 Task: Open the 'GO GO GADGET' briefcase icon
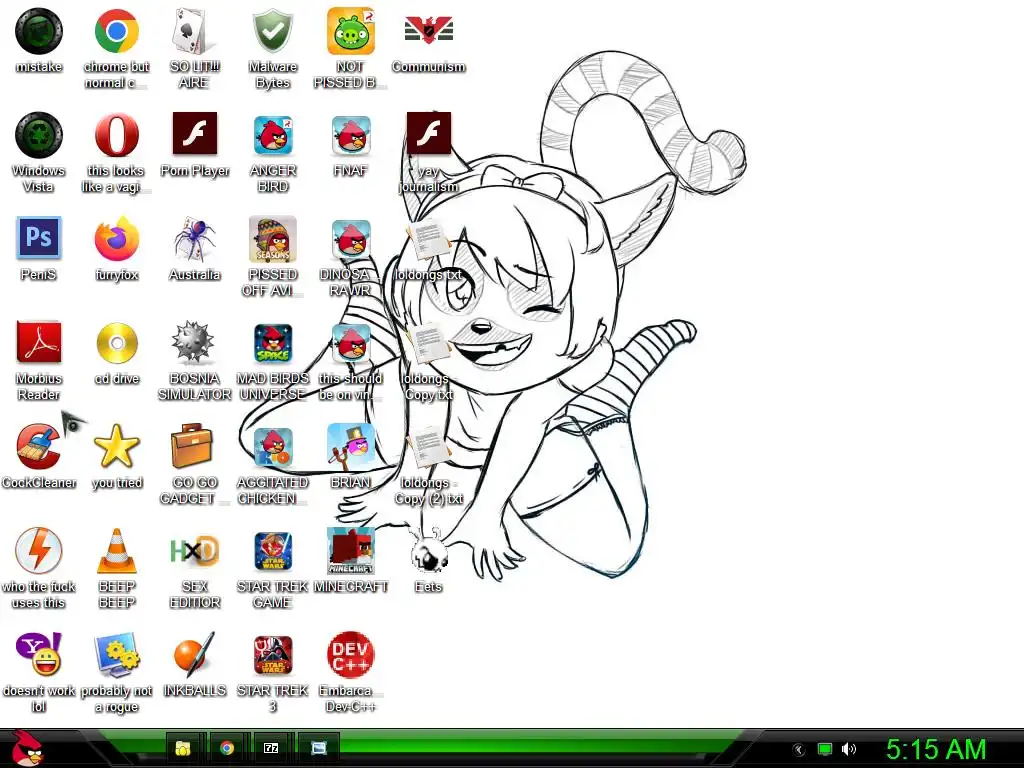pyautogui.click(x=194, y=446)
